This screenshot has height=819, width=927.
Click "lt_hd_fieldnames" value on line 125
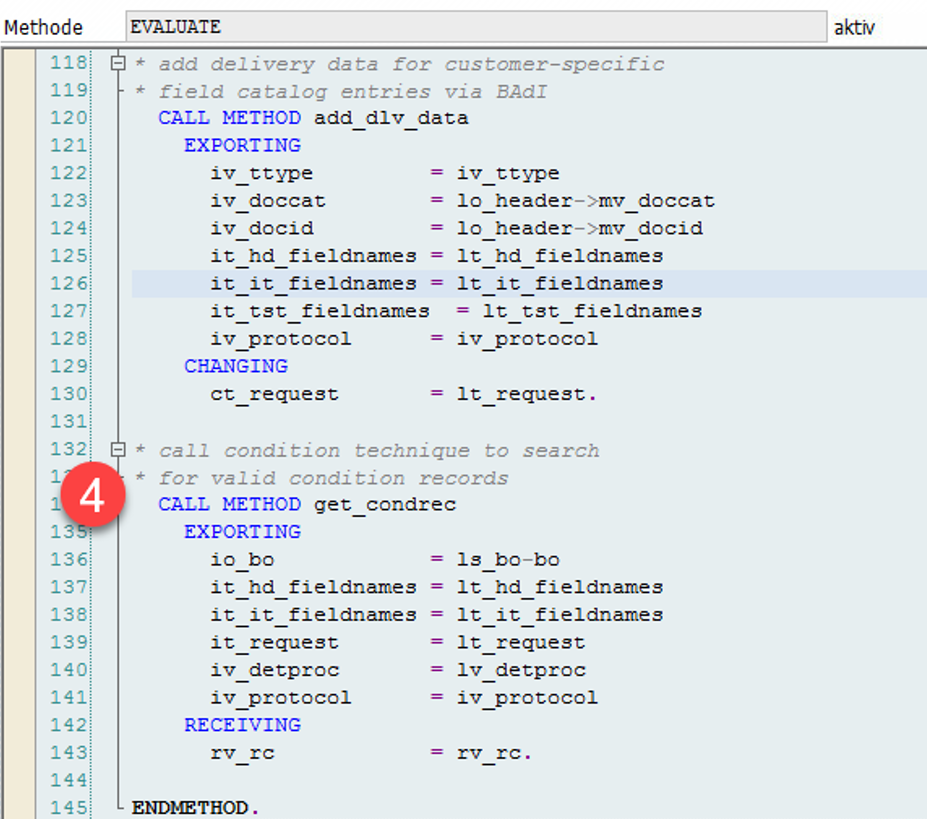pyautogui.click(x=560, y=256)
